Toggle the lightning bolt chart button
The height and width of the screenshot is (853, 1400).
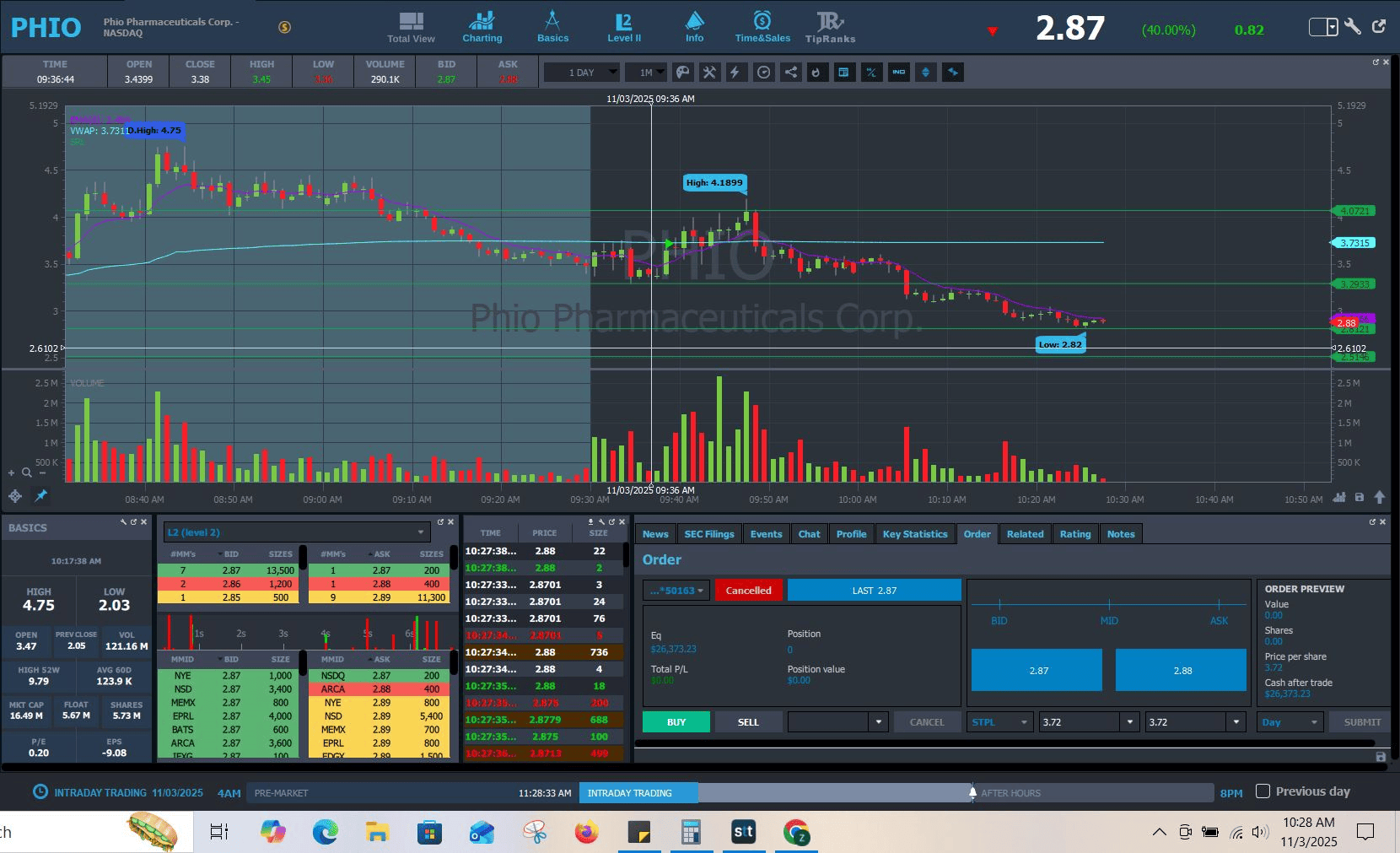click(x=735, y=73)
